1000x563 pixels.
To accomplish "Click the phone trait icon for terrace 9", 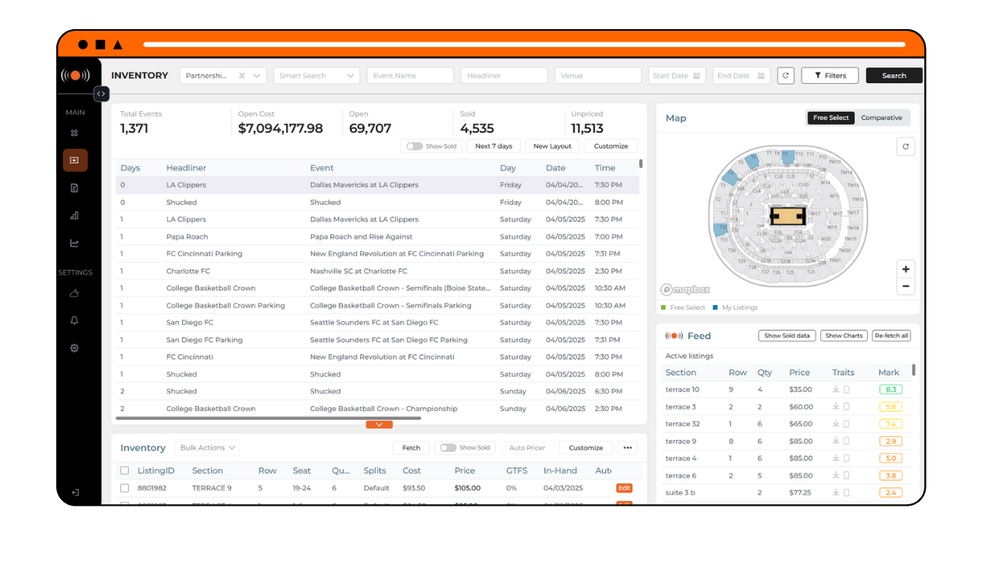I will pyautogui.click(x=846, y=441).
